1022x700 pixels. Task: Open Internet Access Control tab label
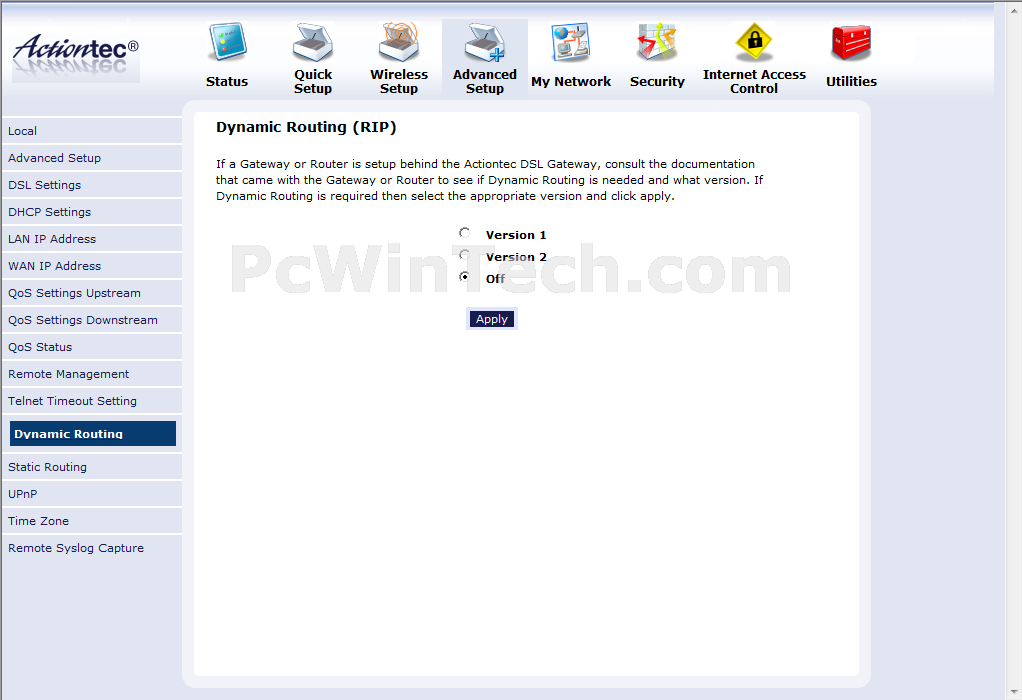click(754, 81)
